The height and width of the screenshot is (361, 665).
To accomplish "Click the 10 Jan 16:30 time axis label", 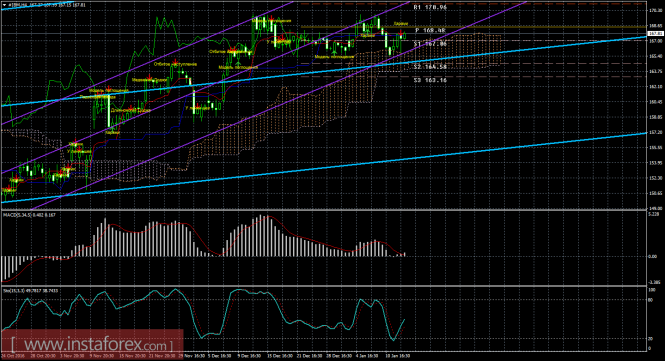I will (x=397, y=356).
